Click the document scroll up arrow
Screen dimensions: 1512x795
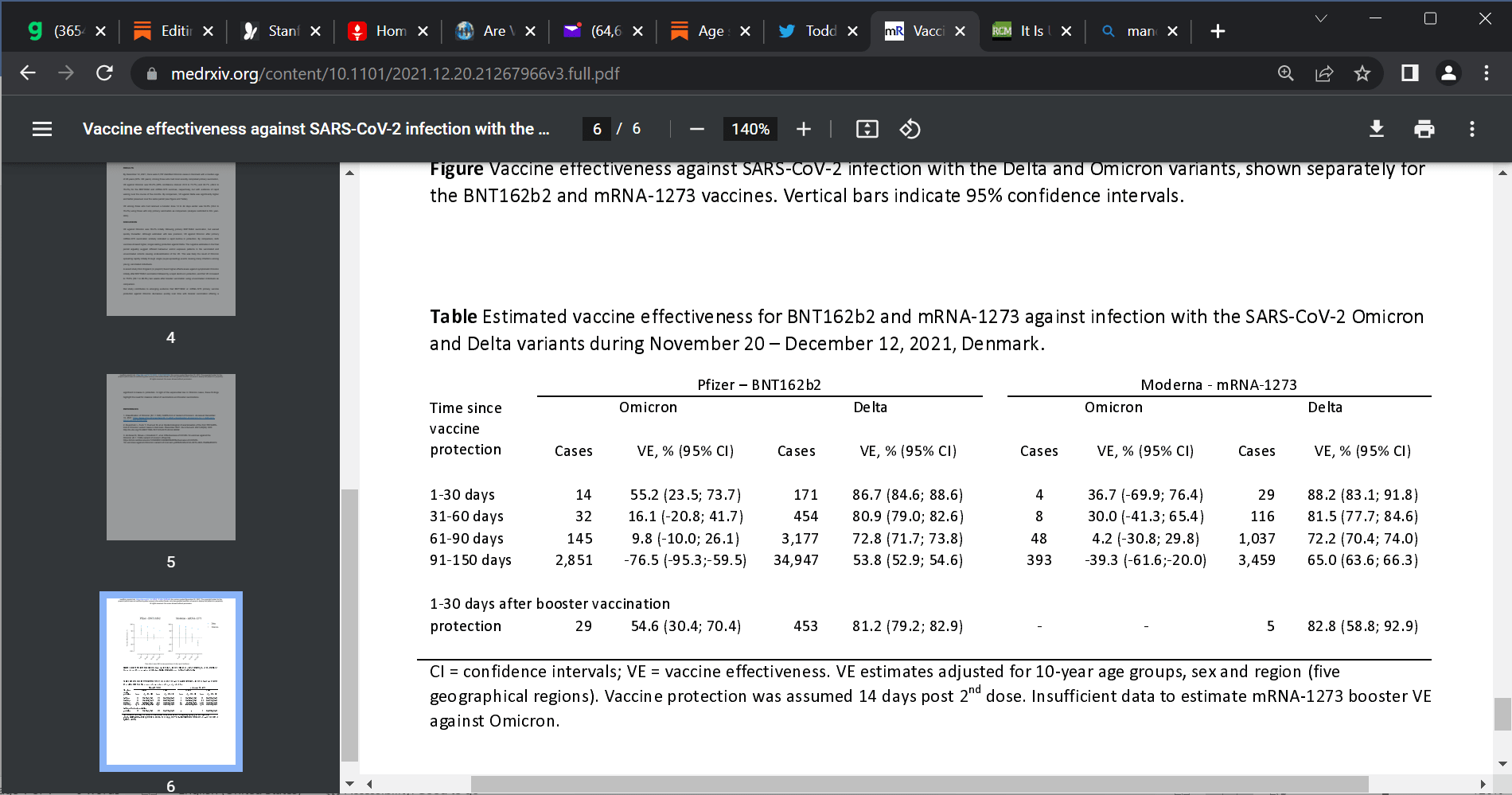coord(1502,173)
